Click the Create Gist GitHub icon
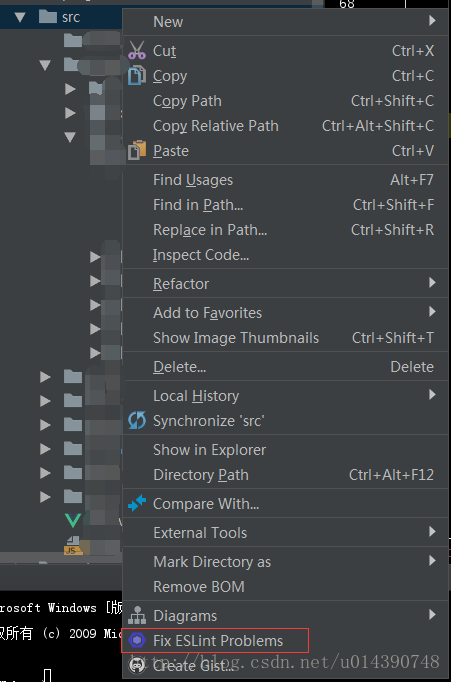Screen dimensions: 451x682 point(137,665)
